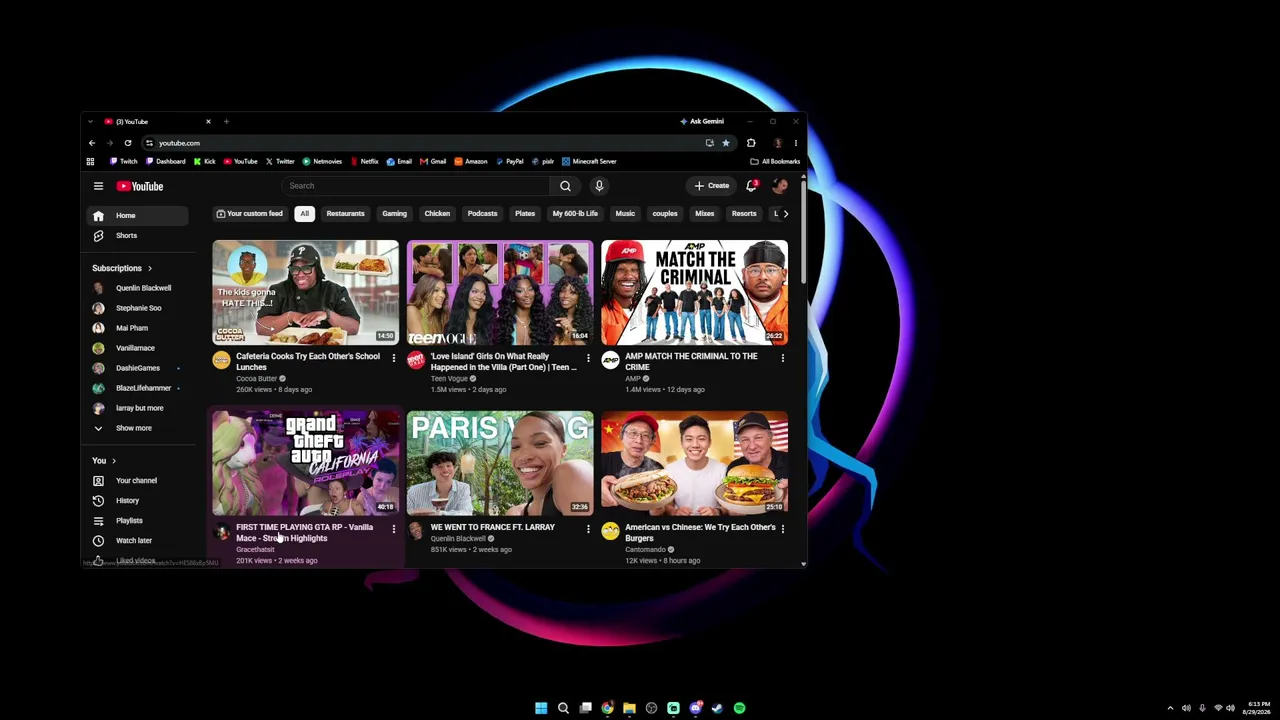Click the address bar showing youtube.com

(425, 143)
